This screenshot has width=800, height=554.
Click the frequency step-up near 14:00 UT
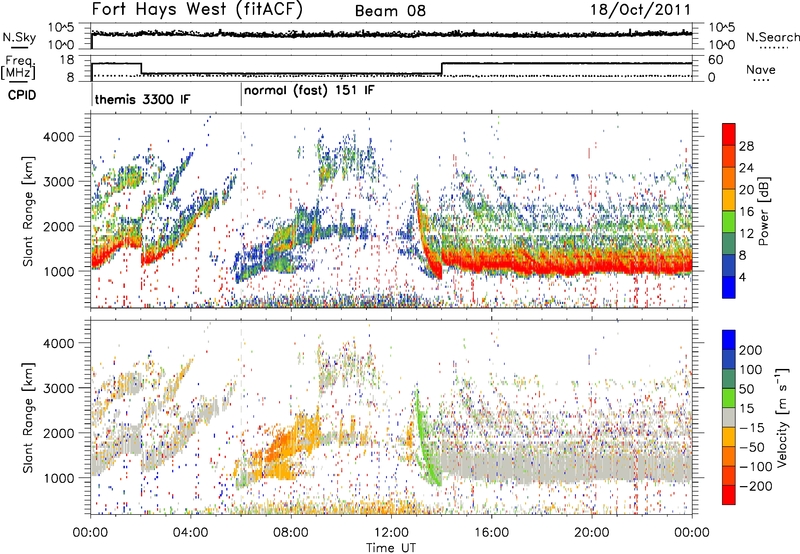click(x=442, y=68)
